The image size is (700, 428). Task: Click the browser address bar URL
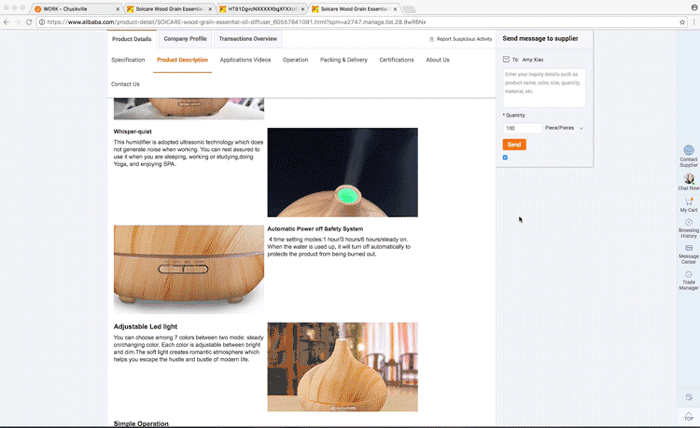[x=237, y=22]
